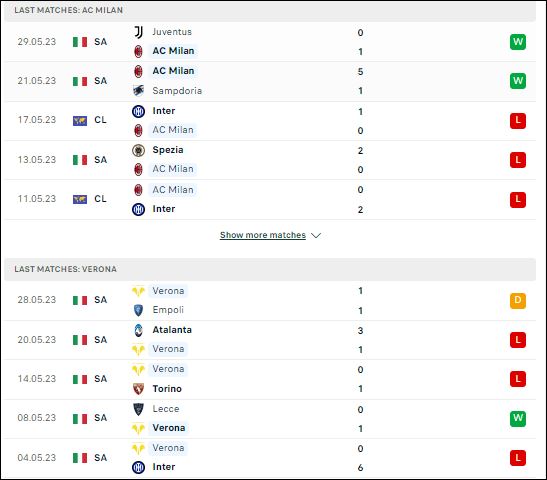This screenshot has width=547, height=480.
Task: Click the Spezia club crest icon
Action: coord(138,150)
